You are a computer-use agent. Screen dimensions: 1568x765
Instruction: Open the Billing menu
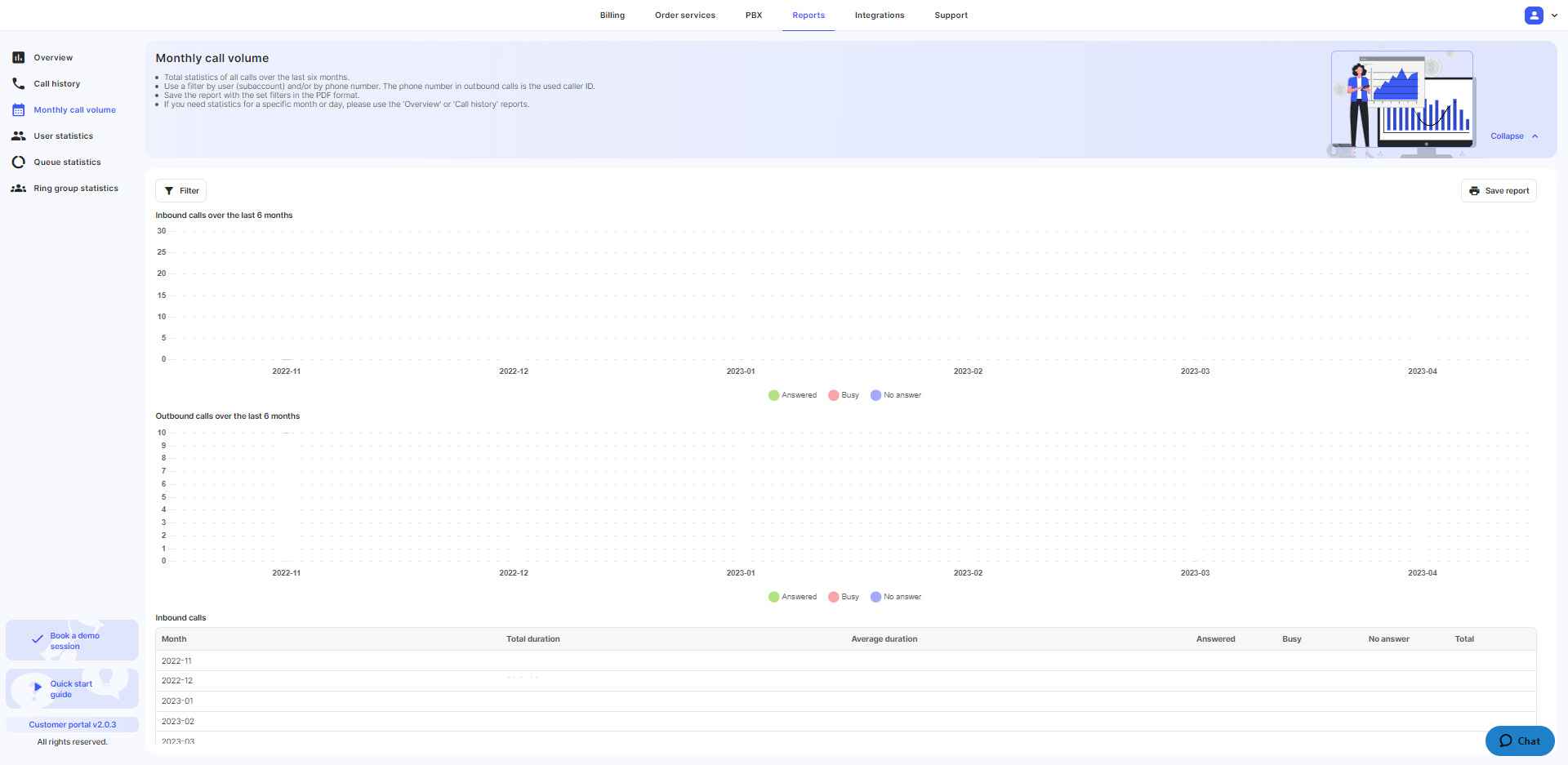click(612, 16)
